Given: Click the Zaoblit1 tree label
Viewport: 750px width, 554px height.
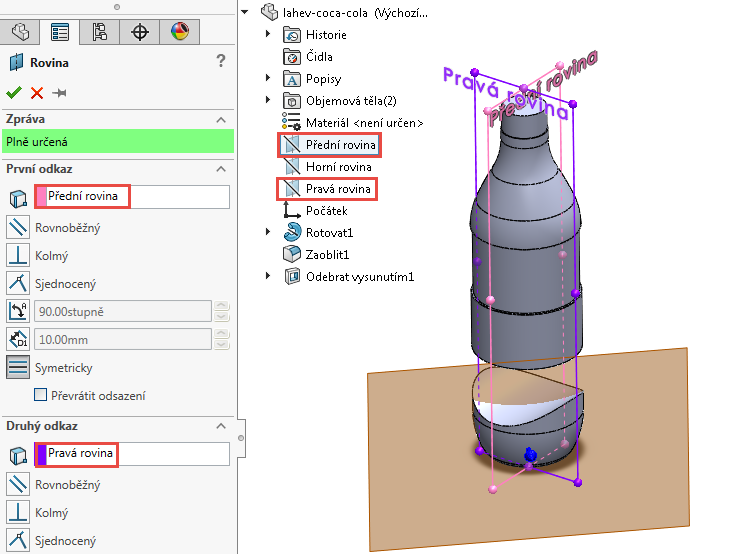Looking at the screenshot, I should (328, 255).
